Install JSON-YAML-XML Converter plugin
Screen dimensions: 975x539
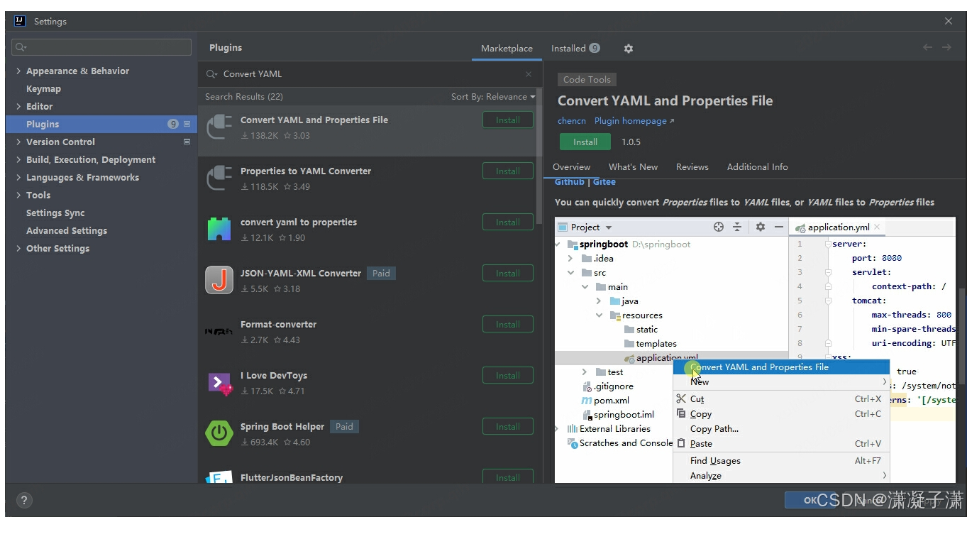tap(507, 273)
